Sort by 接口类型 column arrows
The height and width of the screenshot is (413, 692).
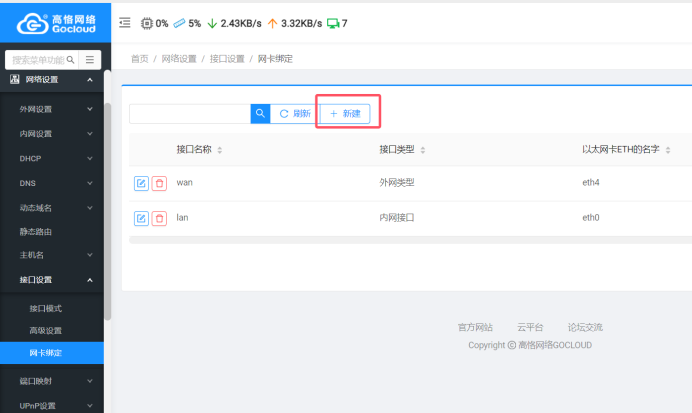[x=423, y=150]
